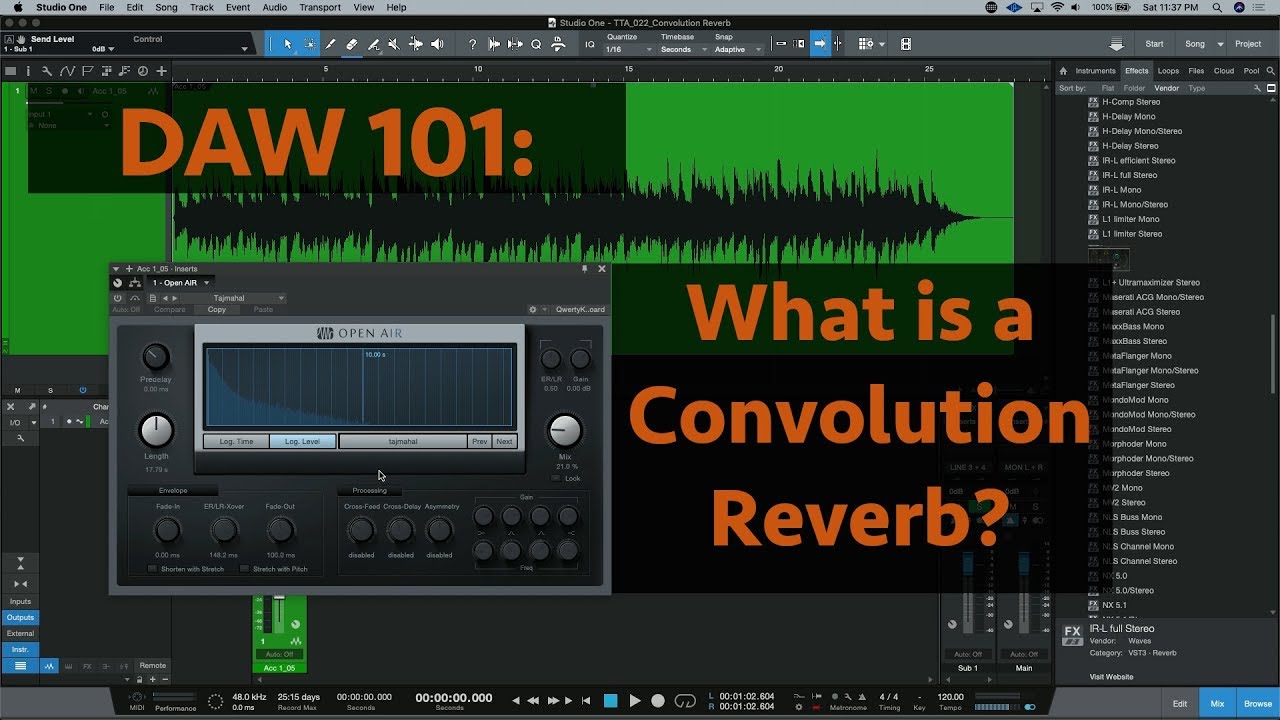Click the Compare button in plugin header
The height and width of the screenshot is (720, 1280).
point(169,310)
